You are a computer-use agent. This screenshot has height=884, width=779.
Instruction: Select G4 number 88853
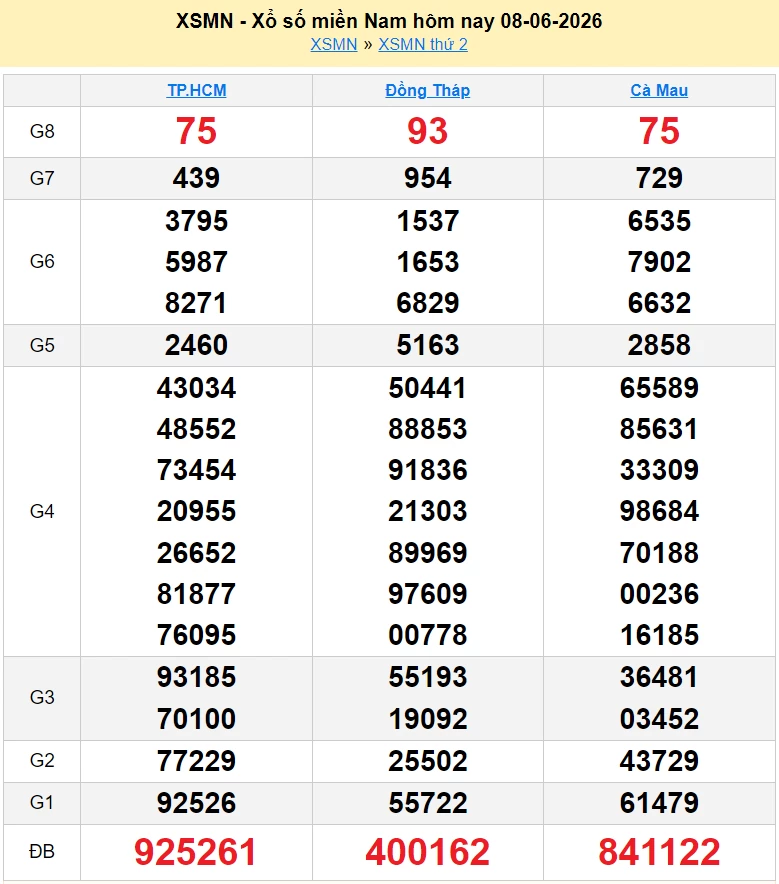click(427, 429)
